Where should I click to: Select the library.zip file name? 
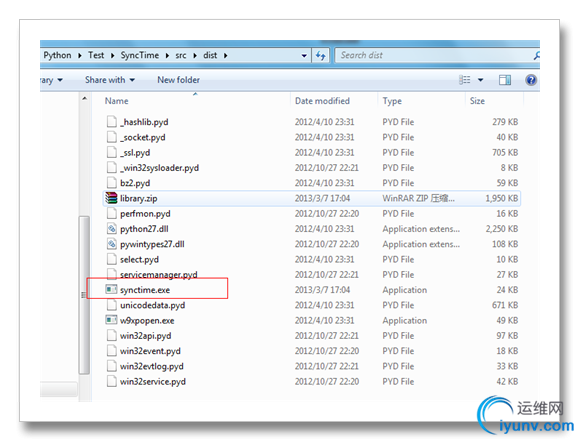tap(138, 199)
